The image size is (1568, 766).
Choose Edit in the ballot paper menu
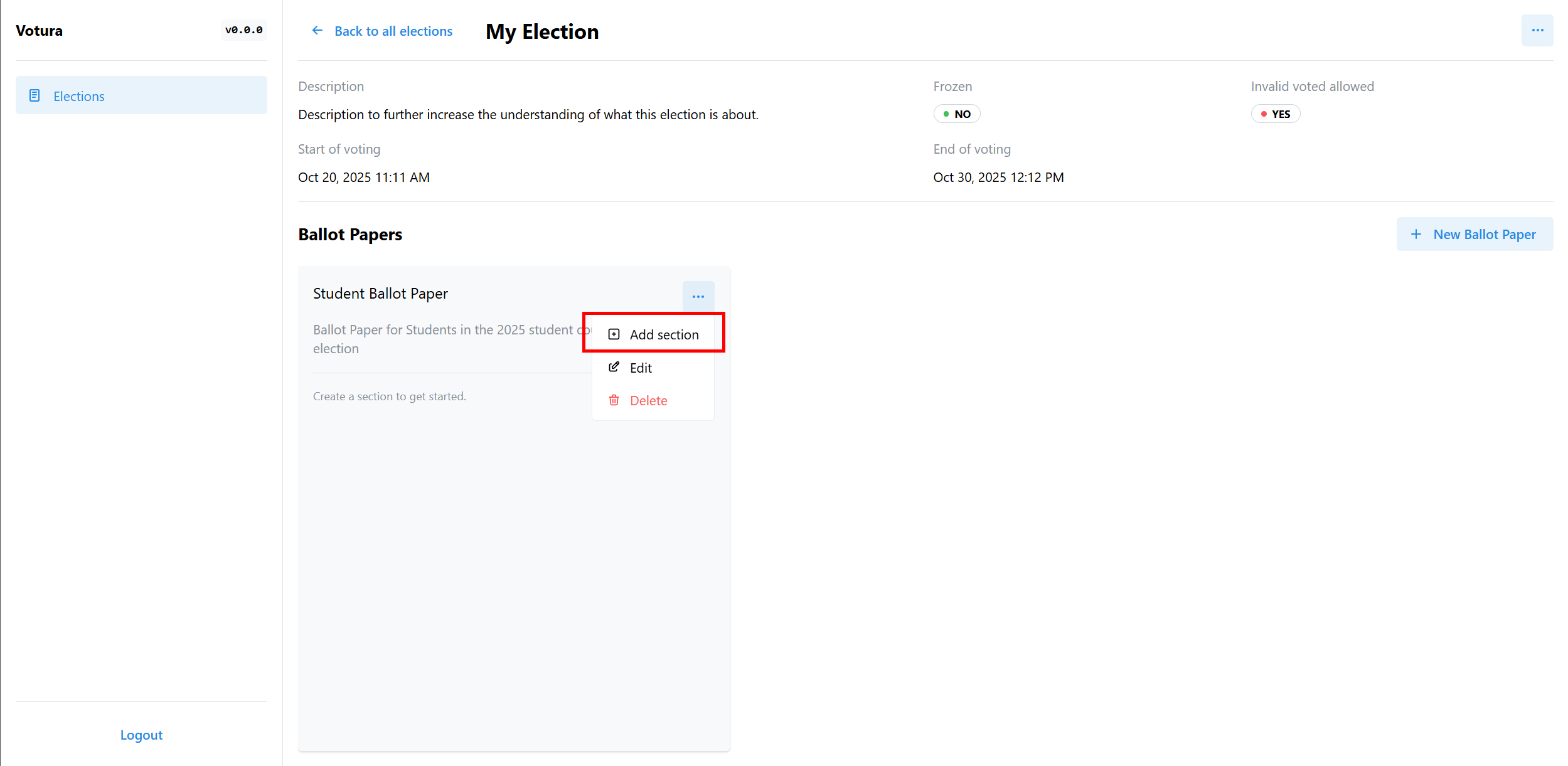point(641,368)
